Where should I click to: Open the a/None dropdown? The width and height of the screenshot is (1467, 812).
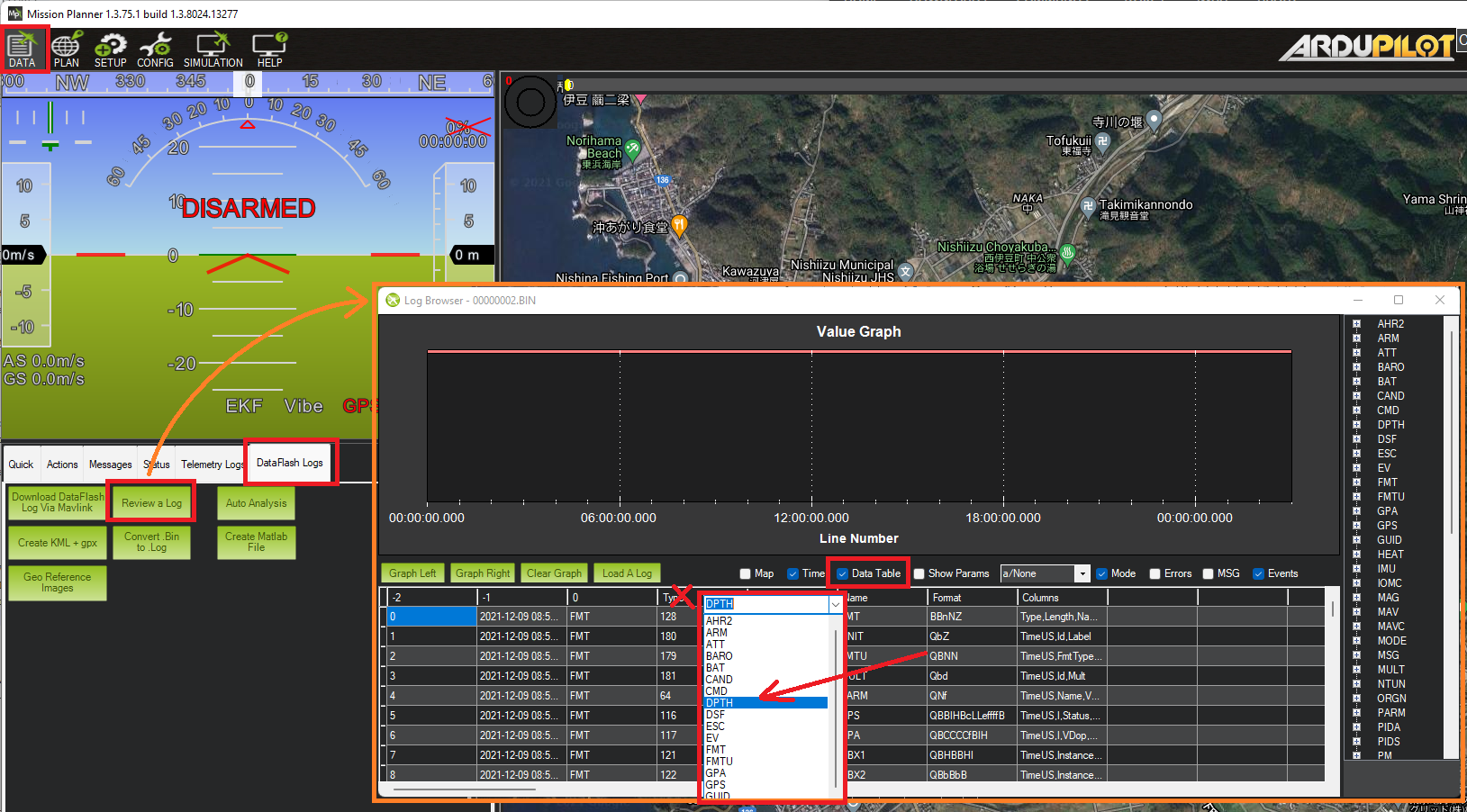point(1082,573)
